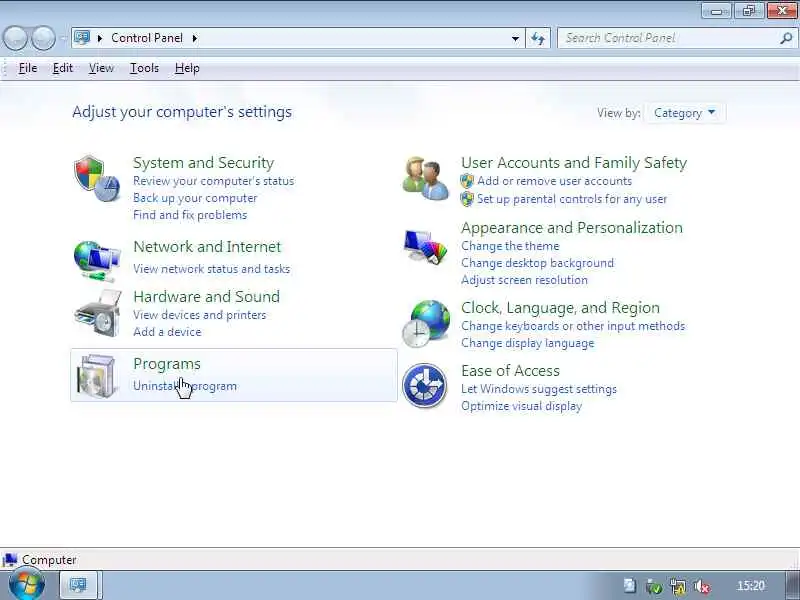Open Clock, Language, and Region heading
Image resolution: width=800 pixels, height=600 pixels.
[x=560, y=308]
